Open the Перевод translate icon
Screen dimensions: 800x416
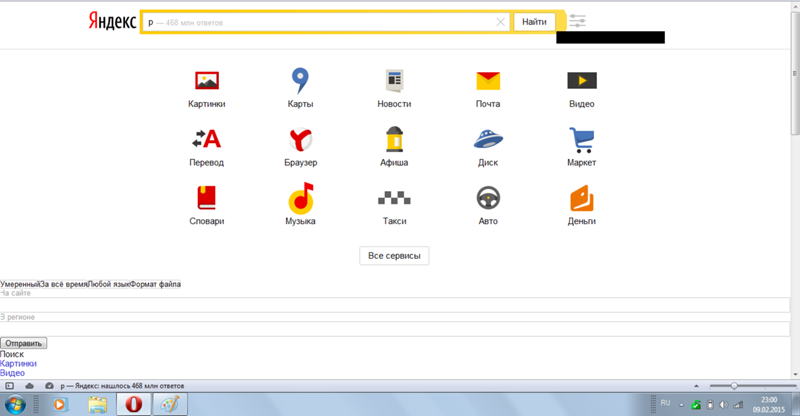click(207, 139)
